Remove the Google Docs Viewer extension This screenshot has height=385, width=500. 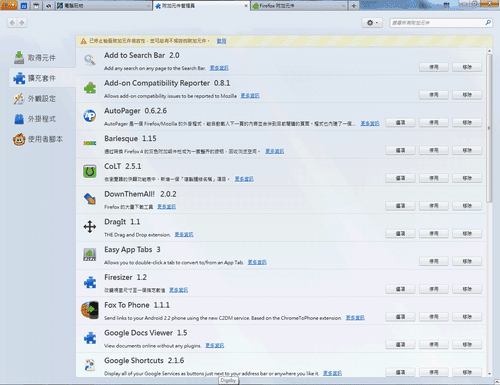[x=467, y=345]
